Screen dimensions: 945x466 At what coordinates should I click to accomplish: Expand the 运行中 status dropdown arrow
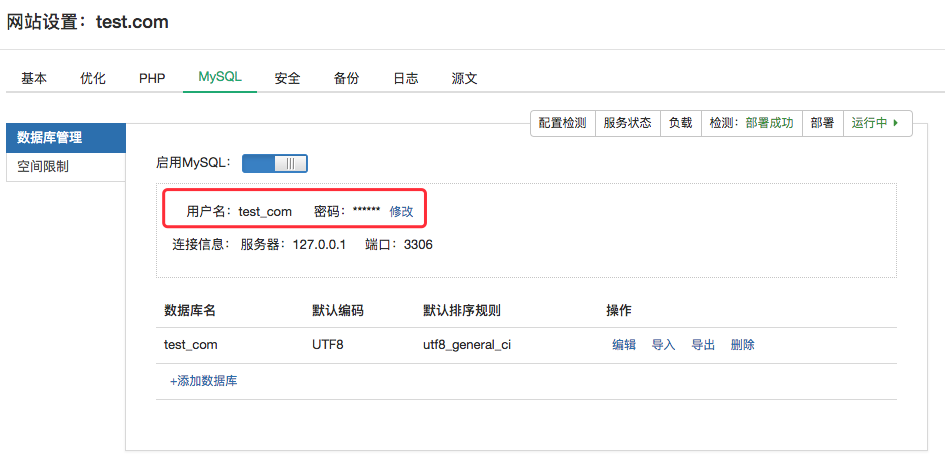pos(895,123)
